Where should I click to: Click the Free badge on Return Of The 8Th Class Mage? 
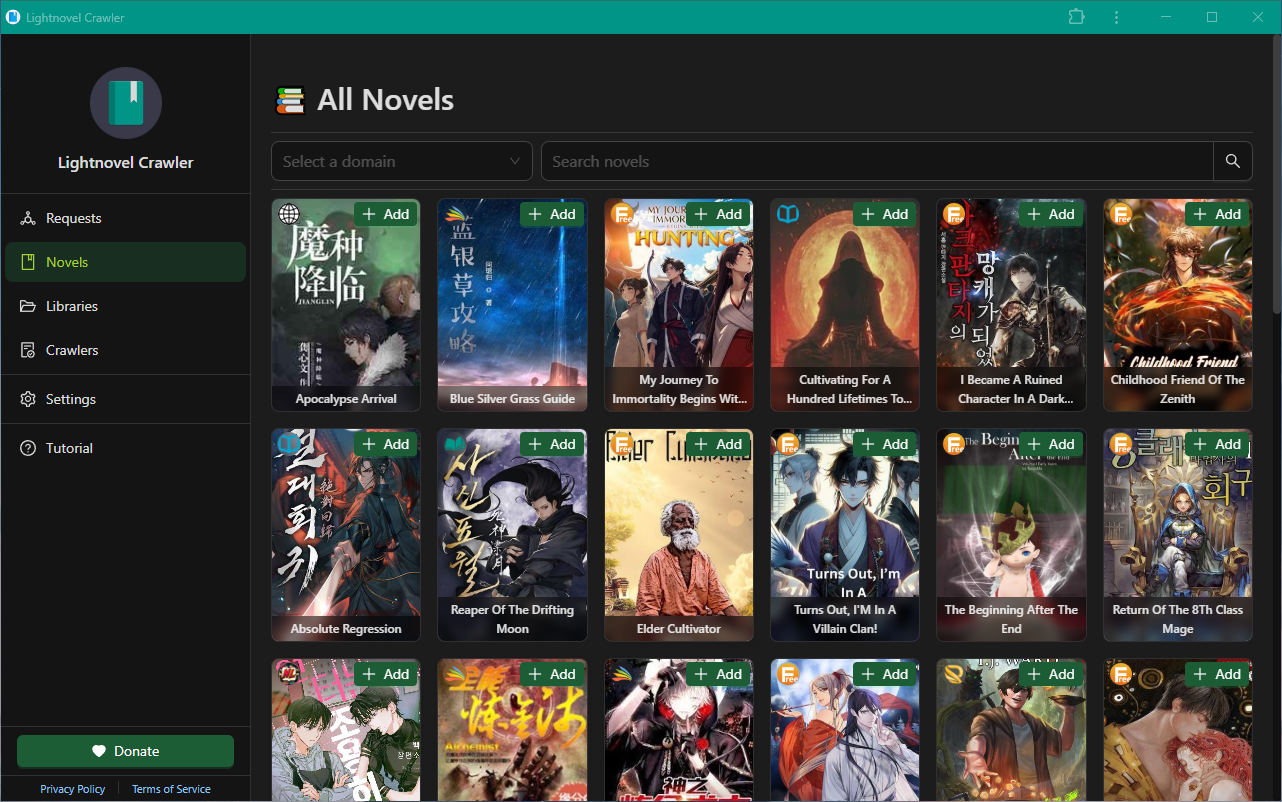1120,444
